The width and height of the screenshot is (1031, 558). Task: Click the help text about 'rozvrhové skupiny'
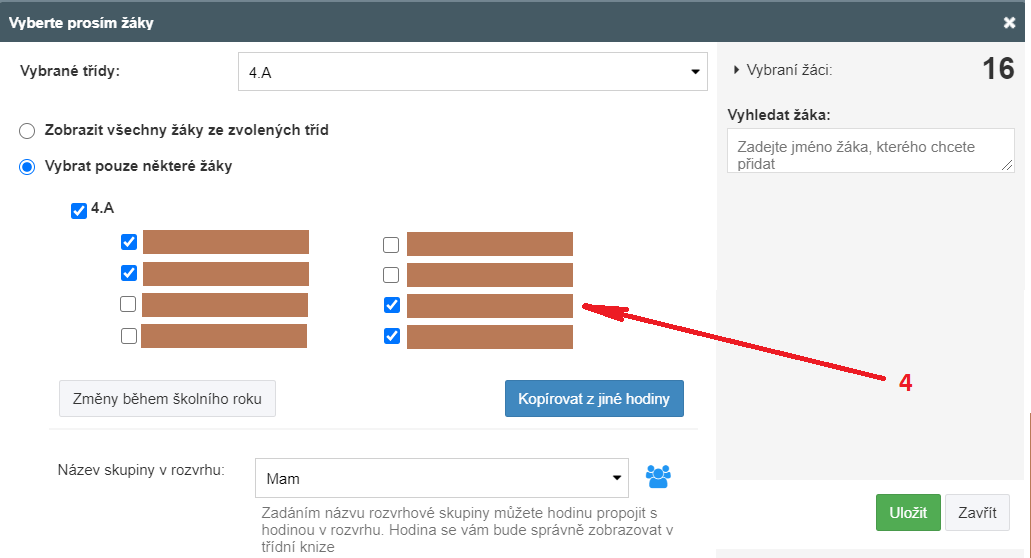467,530
